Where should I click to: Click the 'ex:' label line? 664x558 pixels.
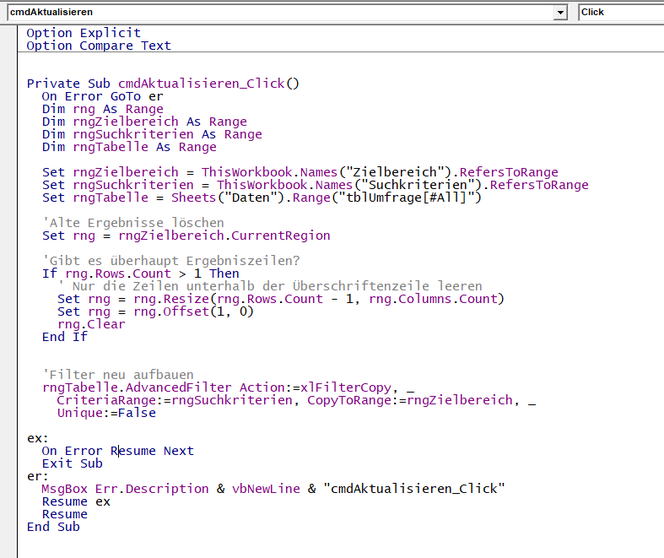click(38, 438)
